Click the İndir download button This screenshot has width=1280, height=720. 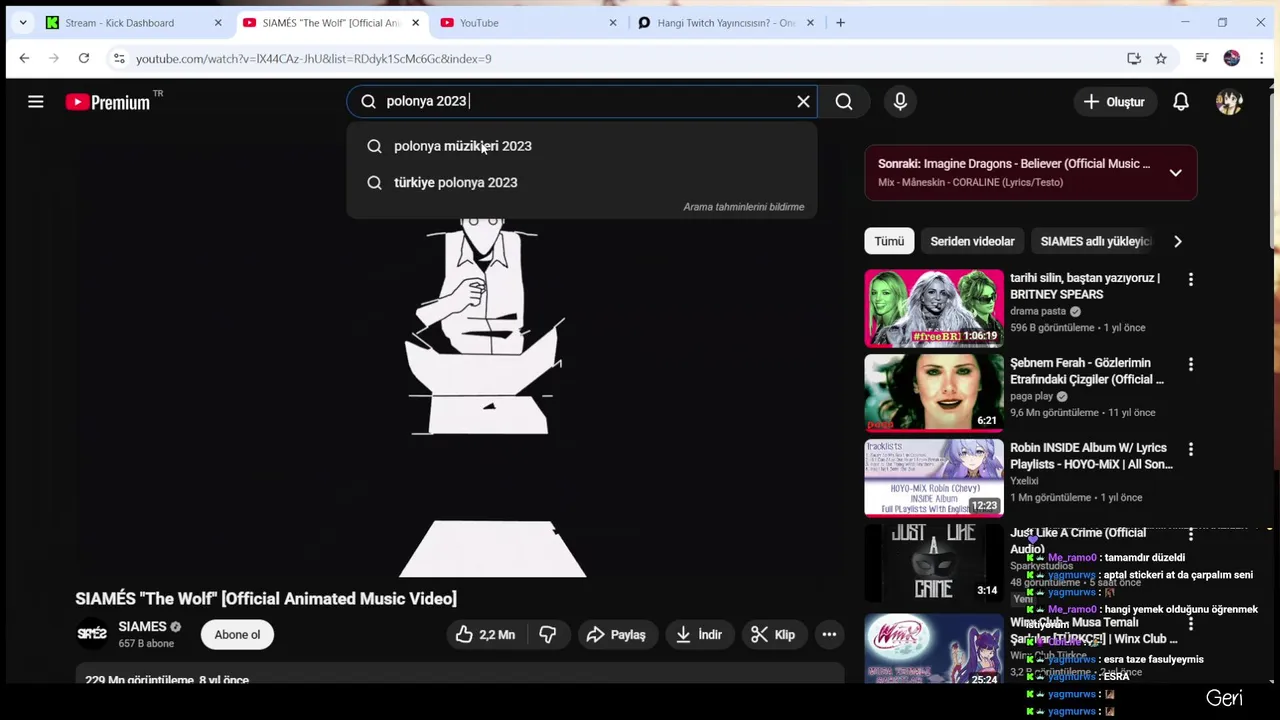pos(699,634)
